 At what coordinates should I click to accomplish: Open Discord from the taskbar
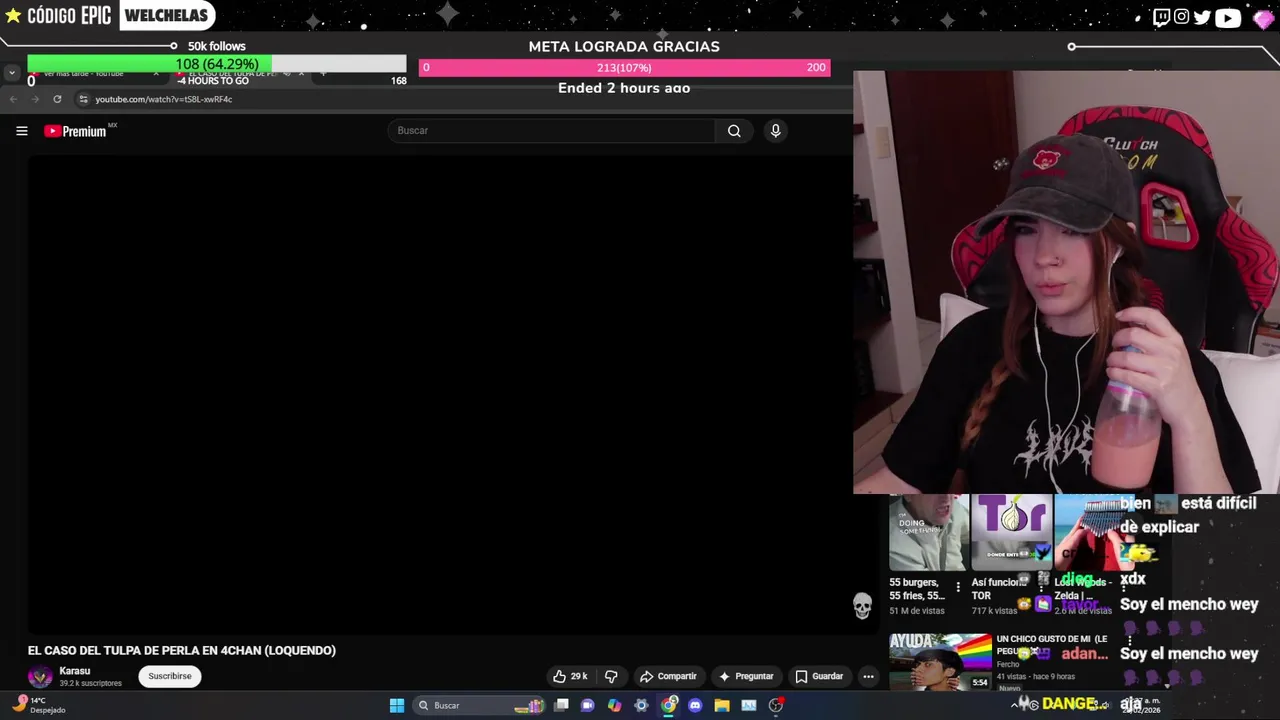pyautogui.click(x=695, y=705)
